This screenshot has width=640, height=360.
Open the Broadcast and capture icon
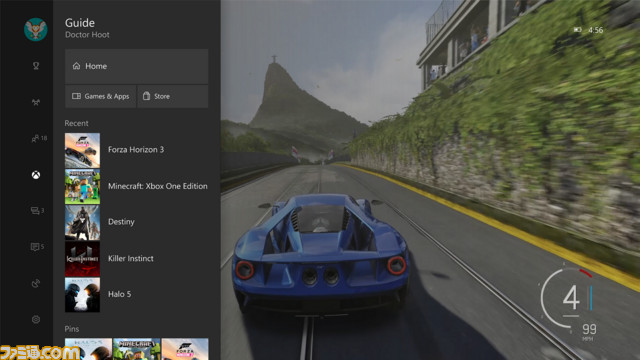coord(36,283)
